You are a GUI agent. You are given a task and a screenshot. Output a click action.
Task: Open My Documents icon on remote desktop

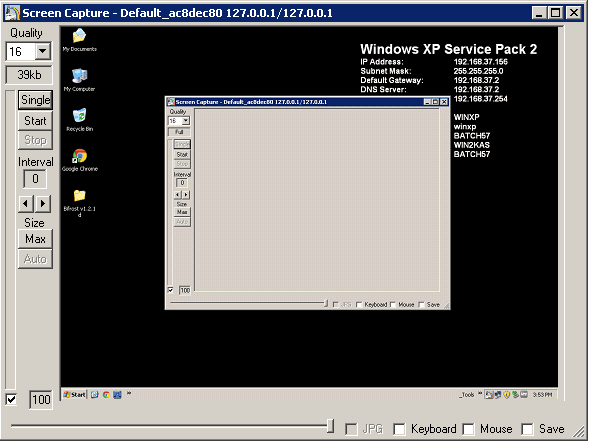point(79,39)
